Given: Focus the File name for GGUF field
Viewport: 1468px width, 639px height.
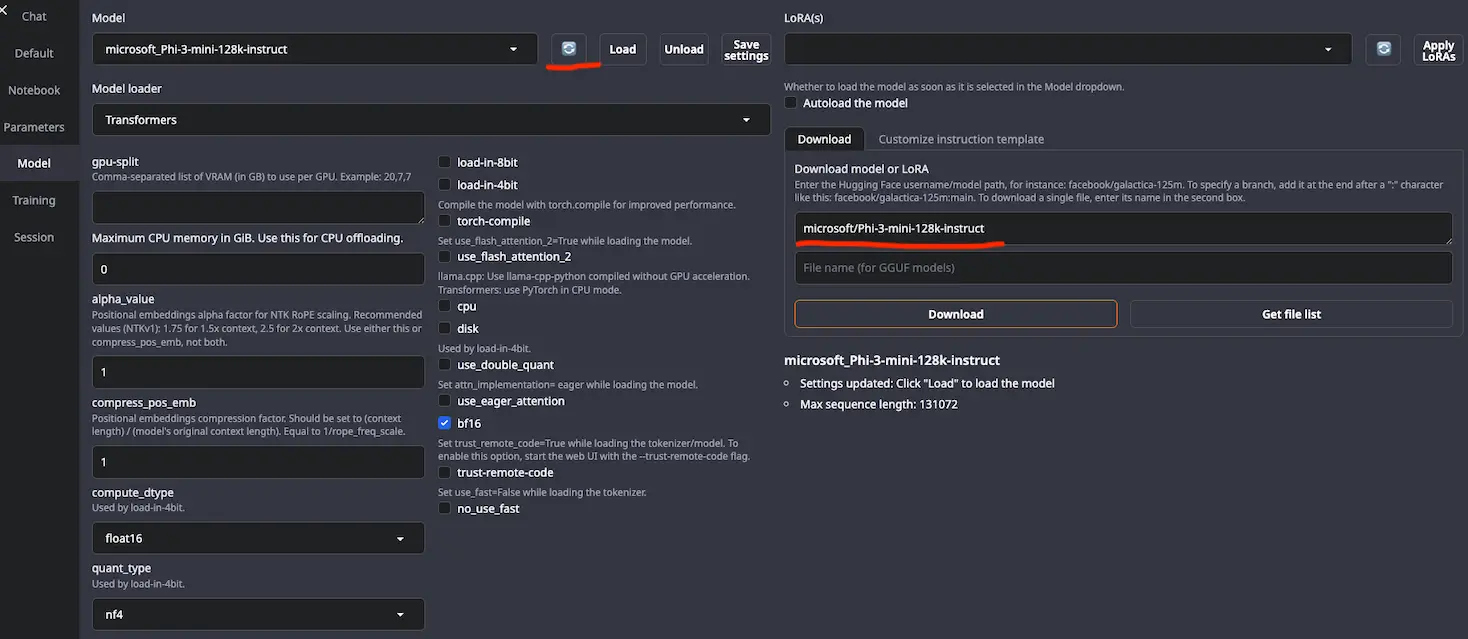Looking at the screenshot, I should coord(1122,268).
